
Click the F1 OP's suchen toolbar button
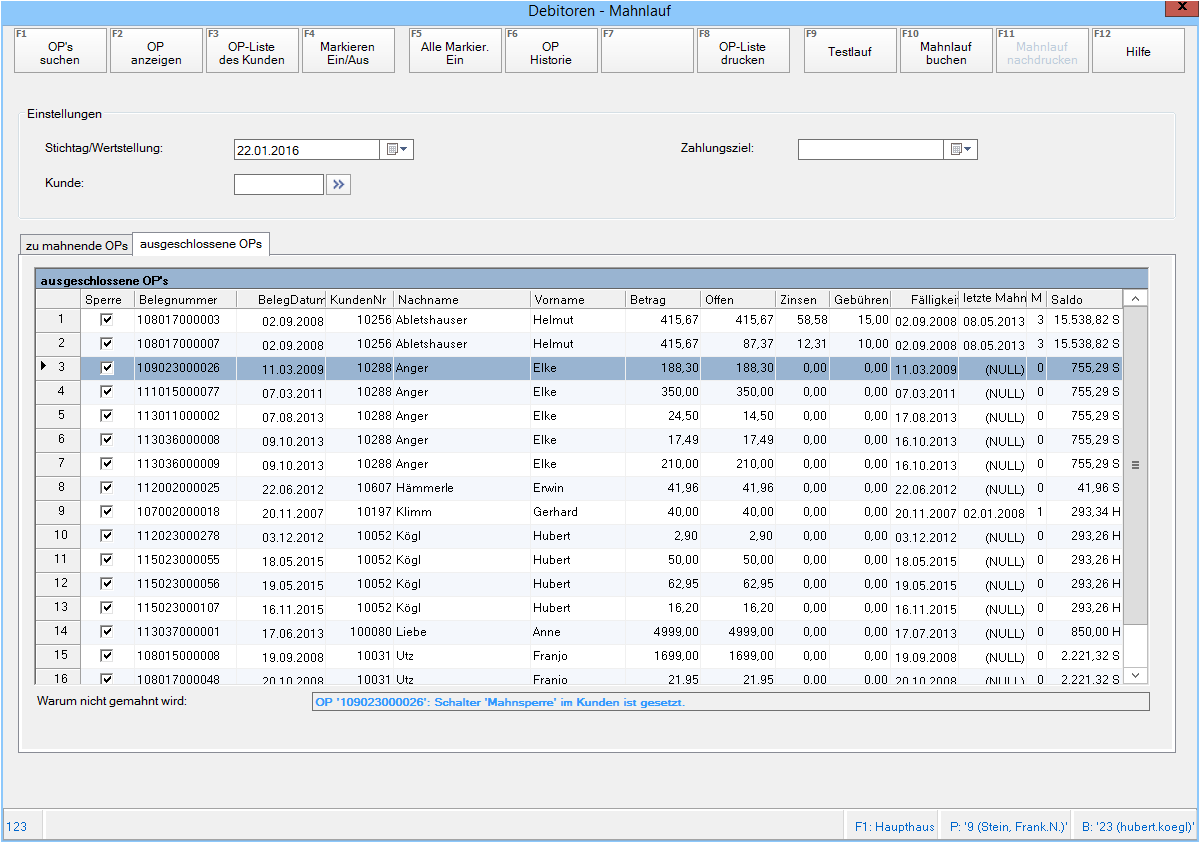pyautogui.click(x=60, y=51)
